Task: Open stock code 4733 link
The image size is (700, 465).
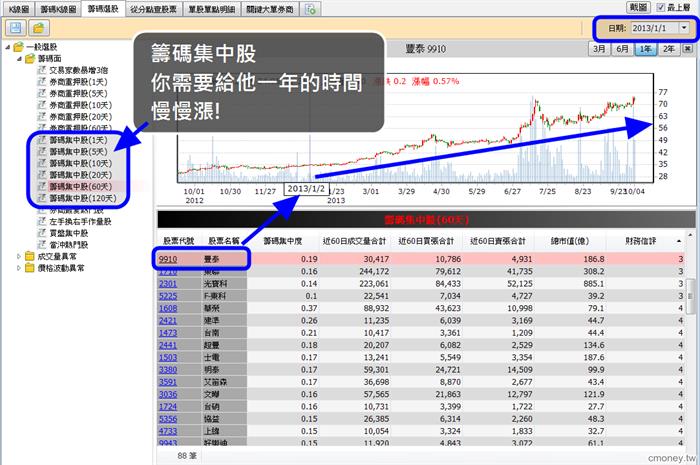Action: [x=168, y=431]
